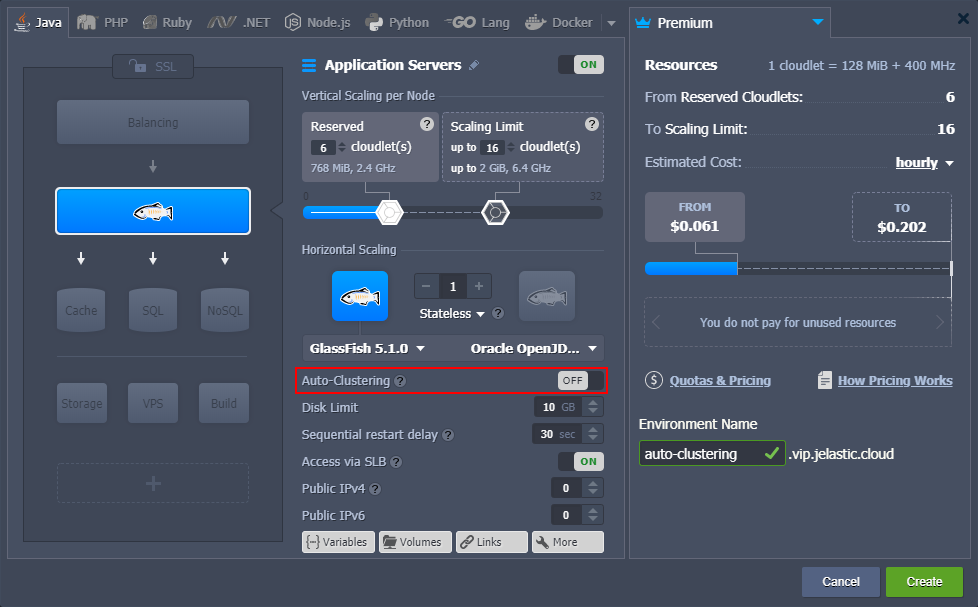
Task: Open help for Stateless scaling mode
Action: click(x=498, y=313)
